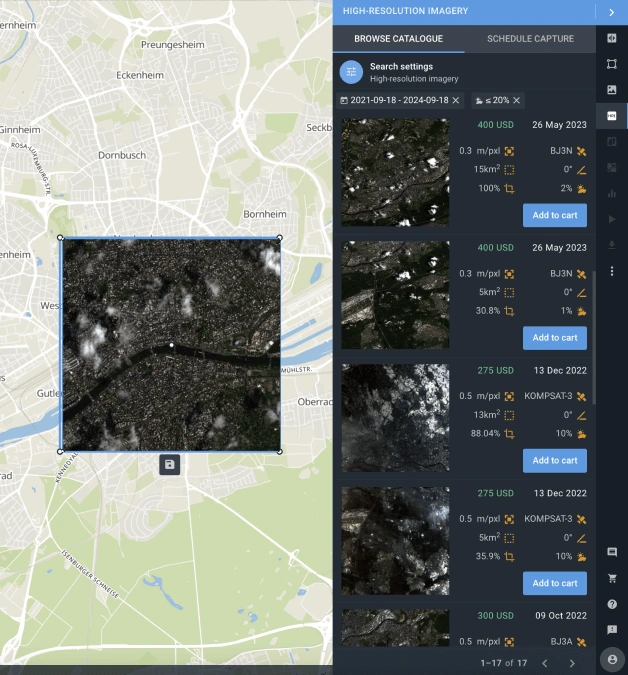Click the cloud cover ≤20% chip
The image size is (628, 675).
pos(498,100)
